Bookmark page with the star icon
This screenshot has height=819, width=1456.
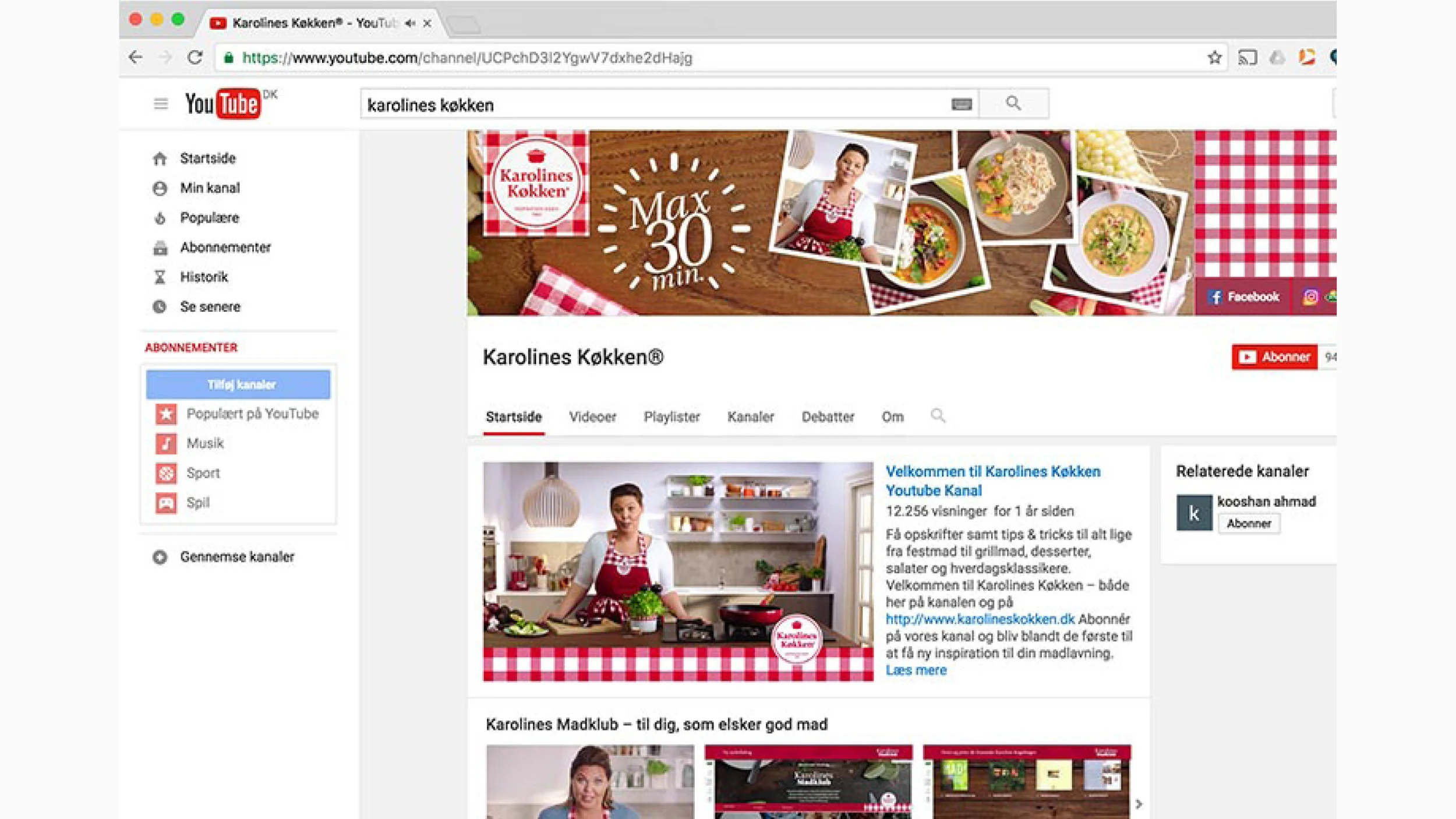[x=1214, y=57]
